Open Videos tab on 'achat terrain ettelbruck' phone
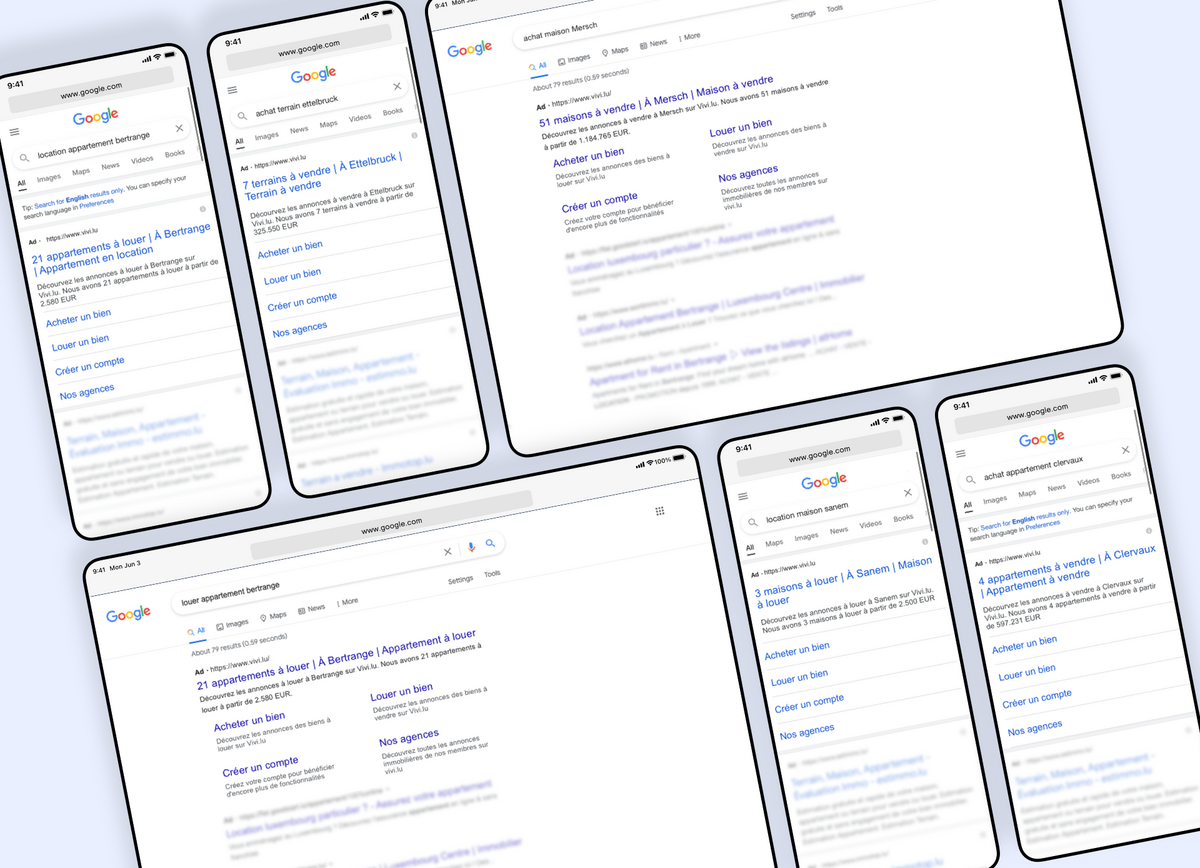The image size is (1200, 868). 360,118
